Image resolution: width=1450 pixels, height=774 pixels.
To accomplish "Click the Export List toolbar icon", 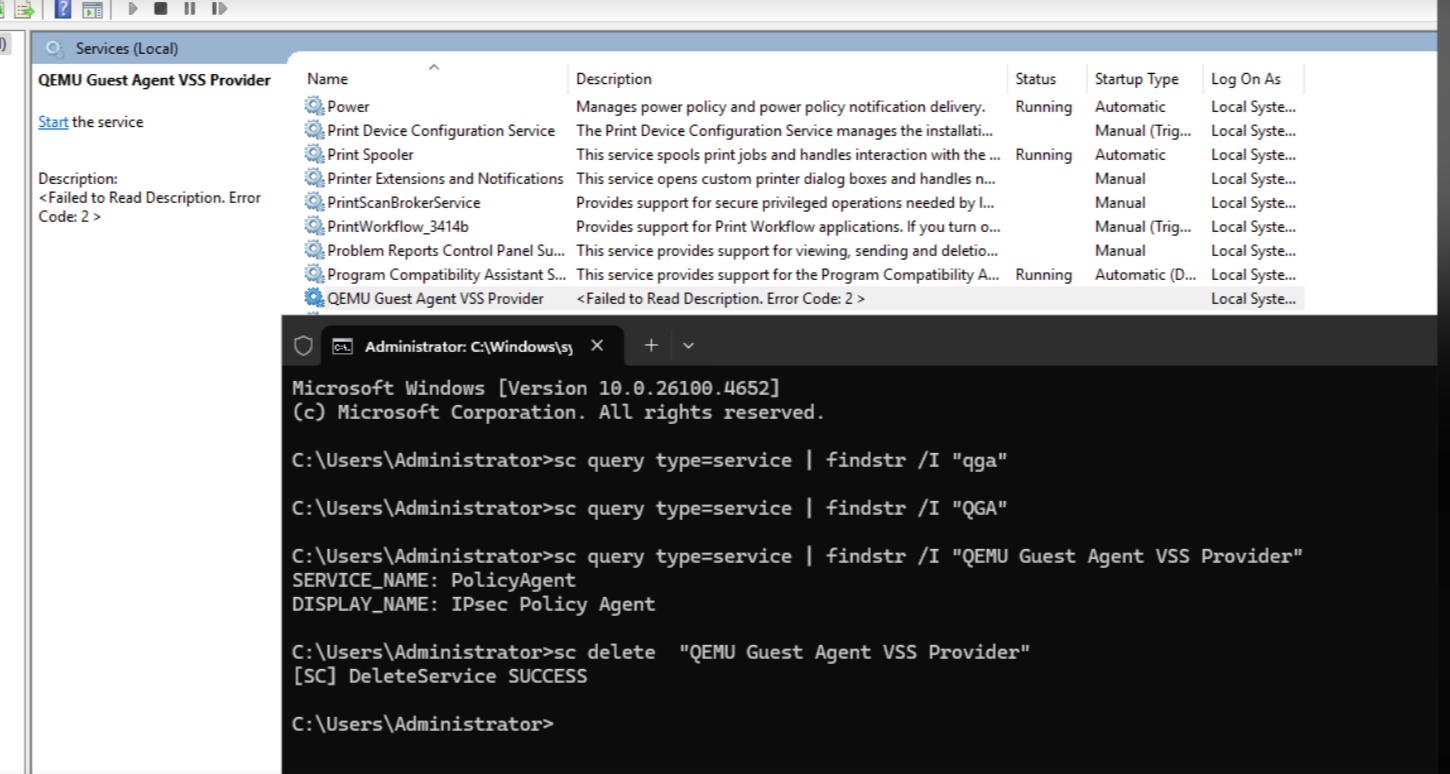I will click(24, 9).
